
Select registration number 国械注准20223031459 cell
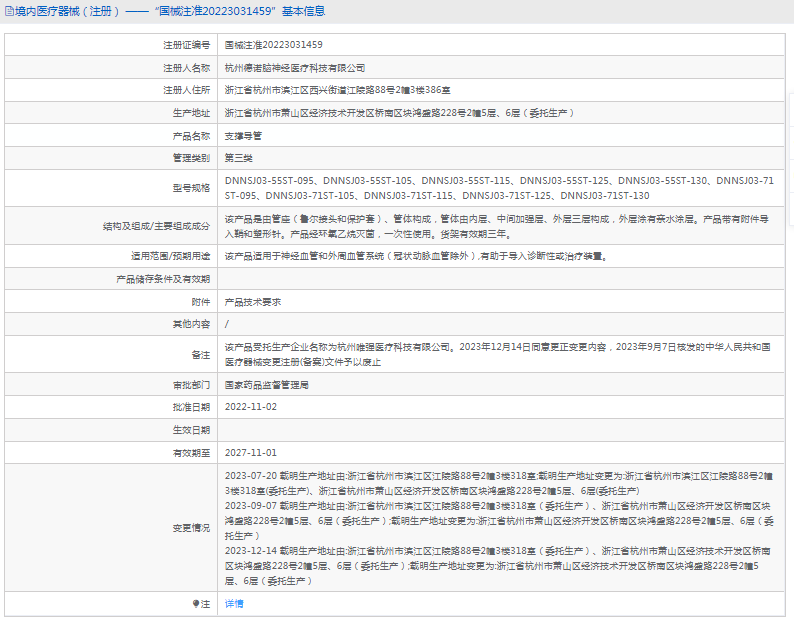[273, 45]
